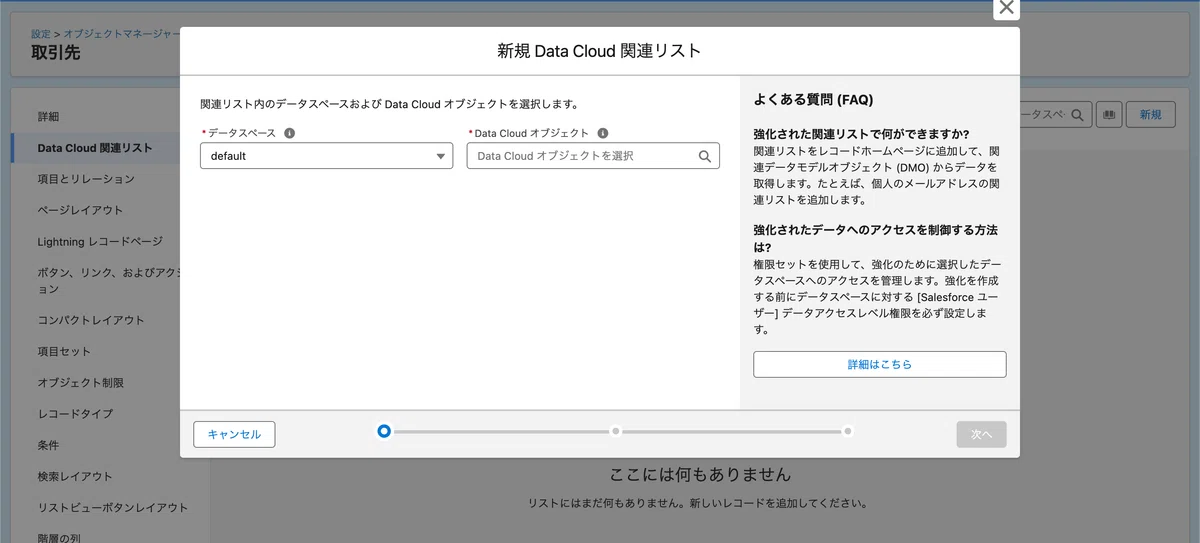This screenshot has width=1200, height=543.
Task: Open 項目セット in sidebar
Action: 64,351
